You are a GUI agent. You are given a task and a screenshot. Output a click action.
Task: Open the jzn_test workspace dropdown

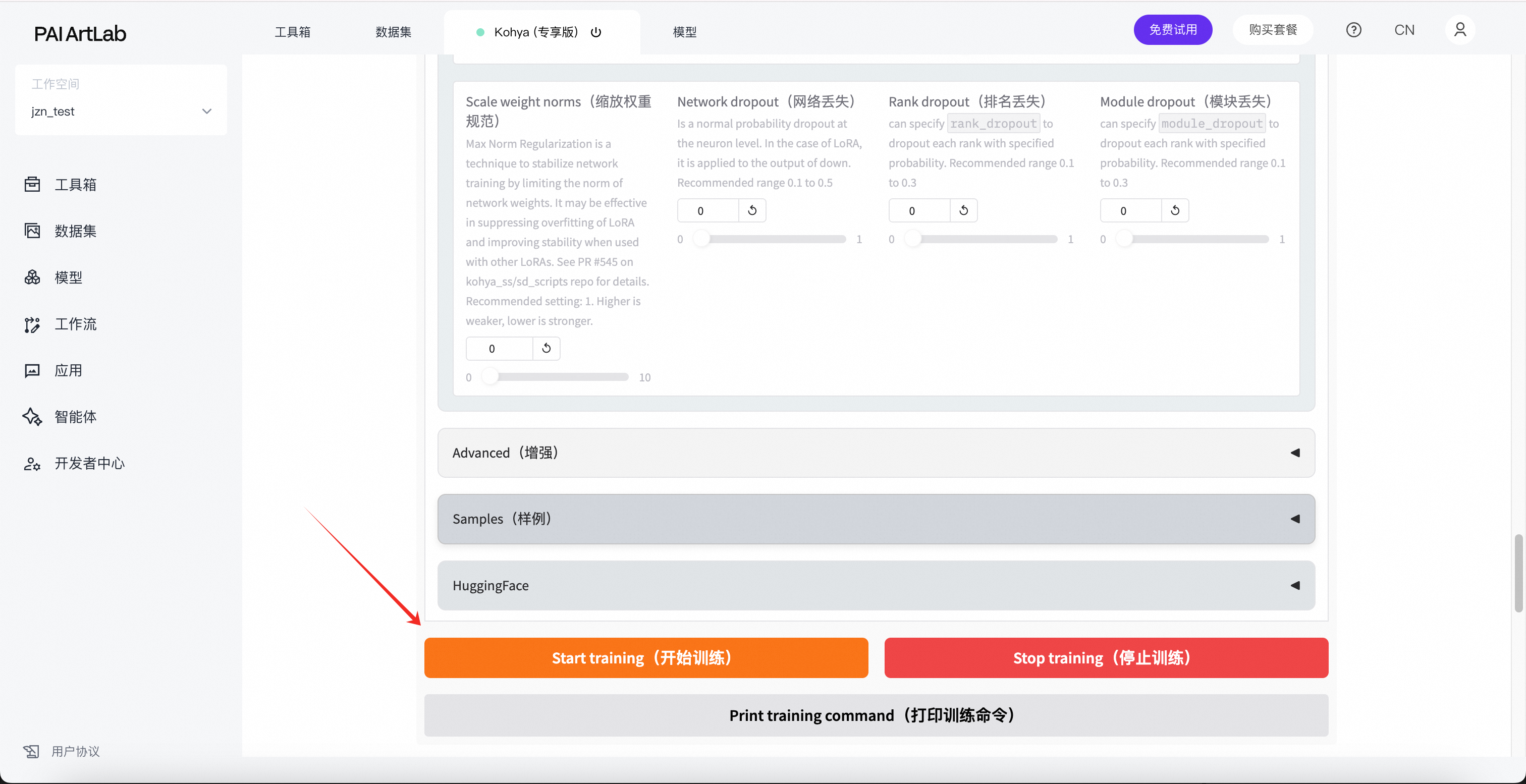(121, 111)
